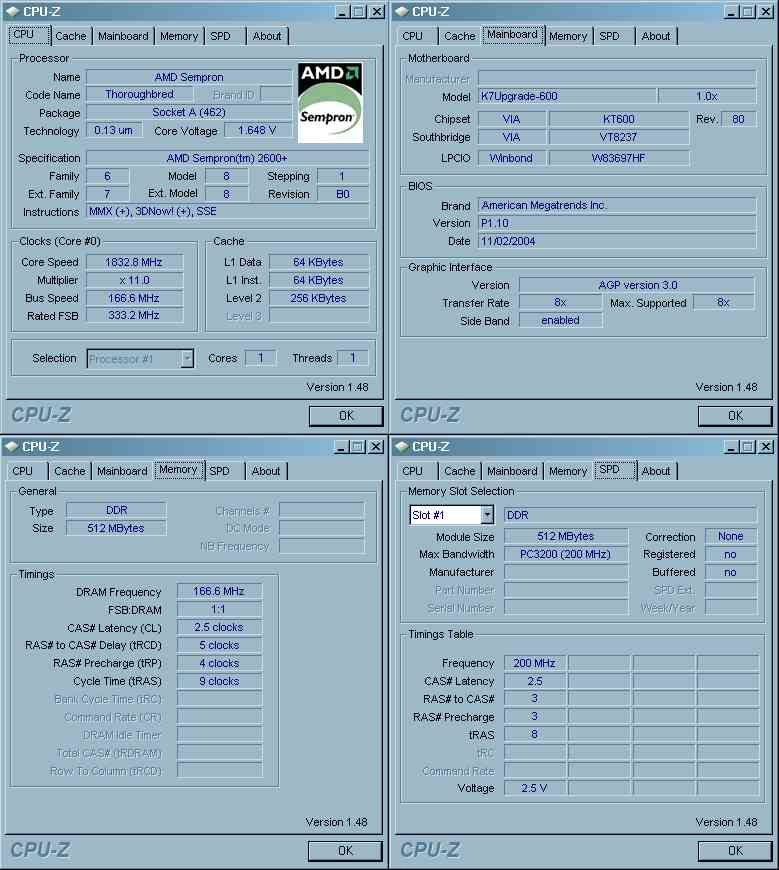Click CPU-Z title icon in SPD window
779x870 pixels.
(402, 446)
